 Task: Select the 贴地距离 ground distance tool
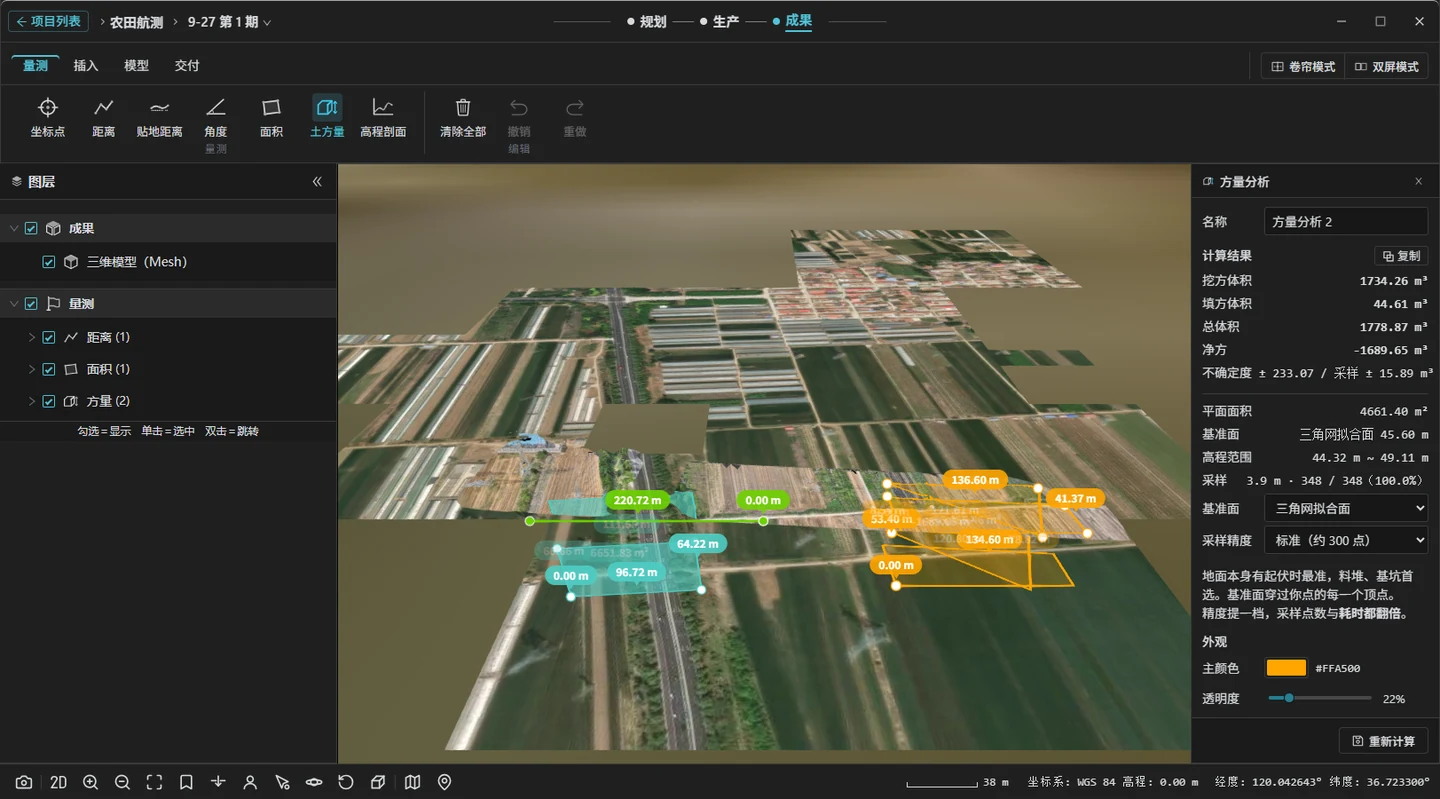pyautogui.click(x=160, y=118)
